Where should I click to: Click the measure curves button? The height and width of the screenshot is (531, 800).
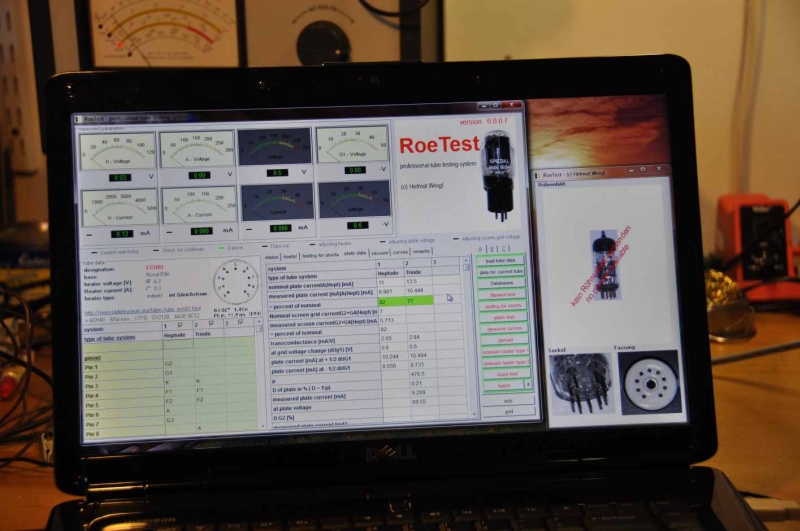point(505,328)
